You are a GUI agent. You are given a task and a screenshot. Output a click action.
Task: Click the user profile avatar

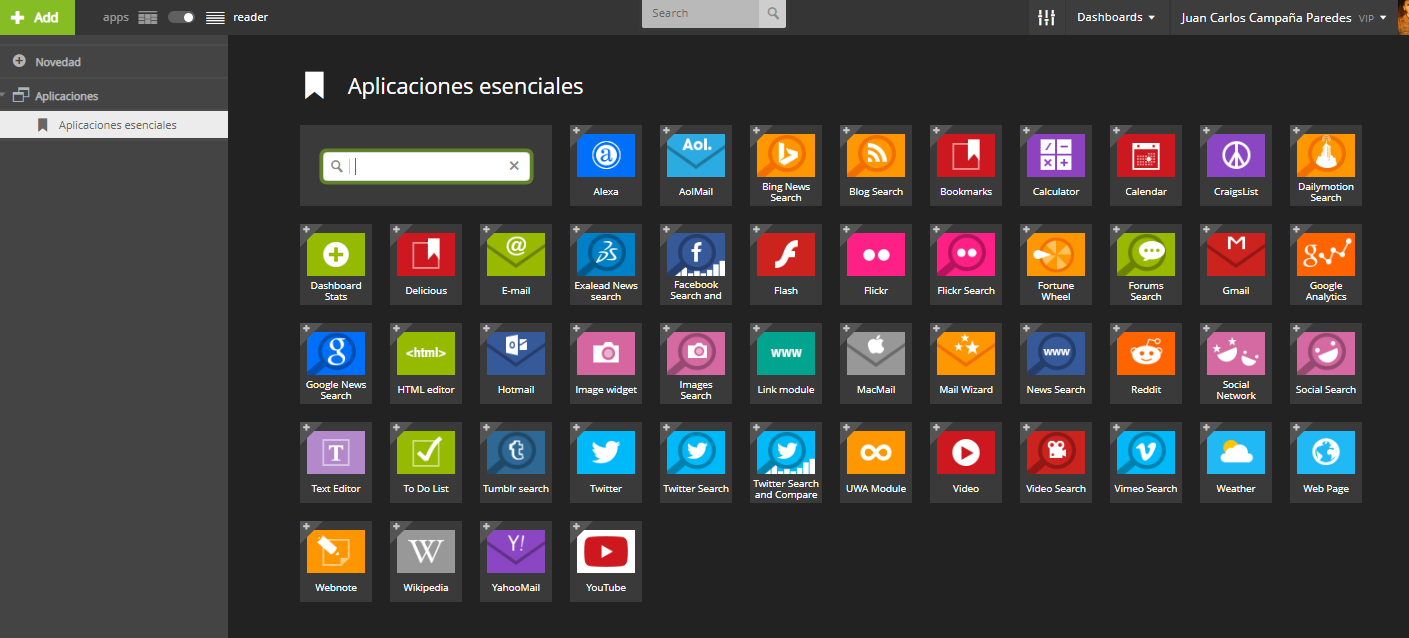(1402, 17)
